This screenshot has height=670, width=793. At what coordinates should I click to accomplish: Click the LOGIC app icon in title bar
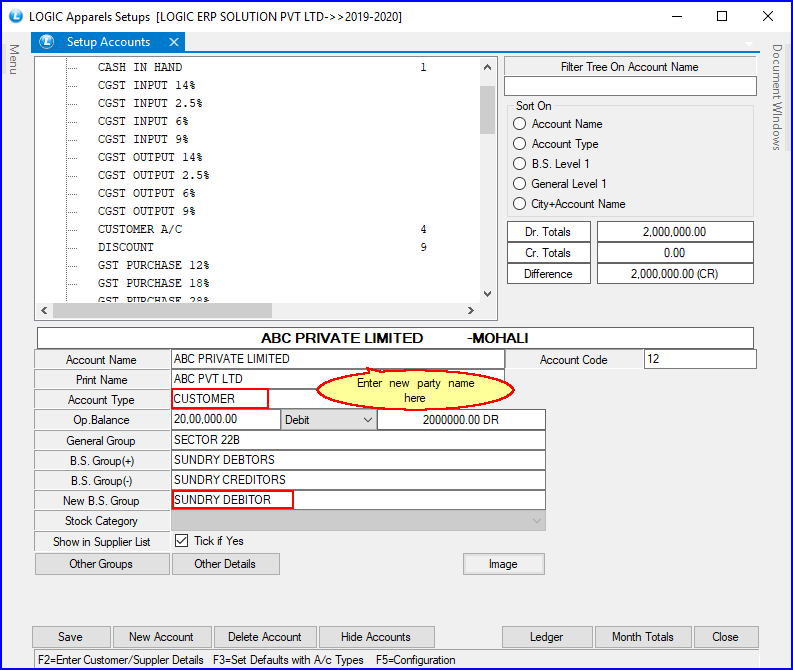(x=14, y=17)
